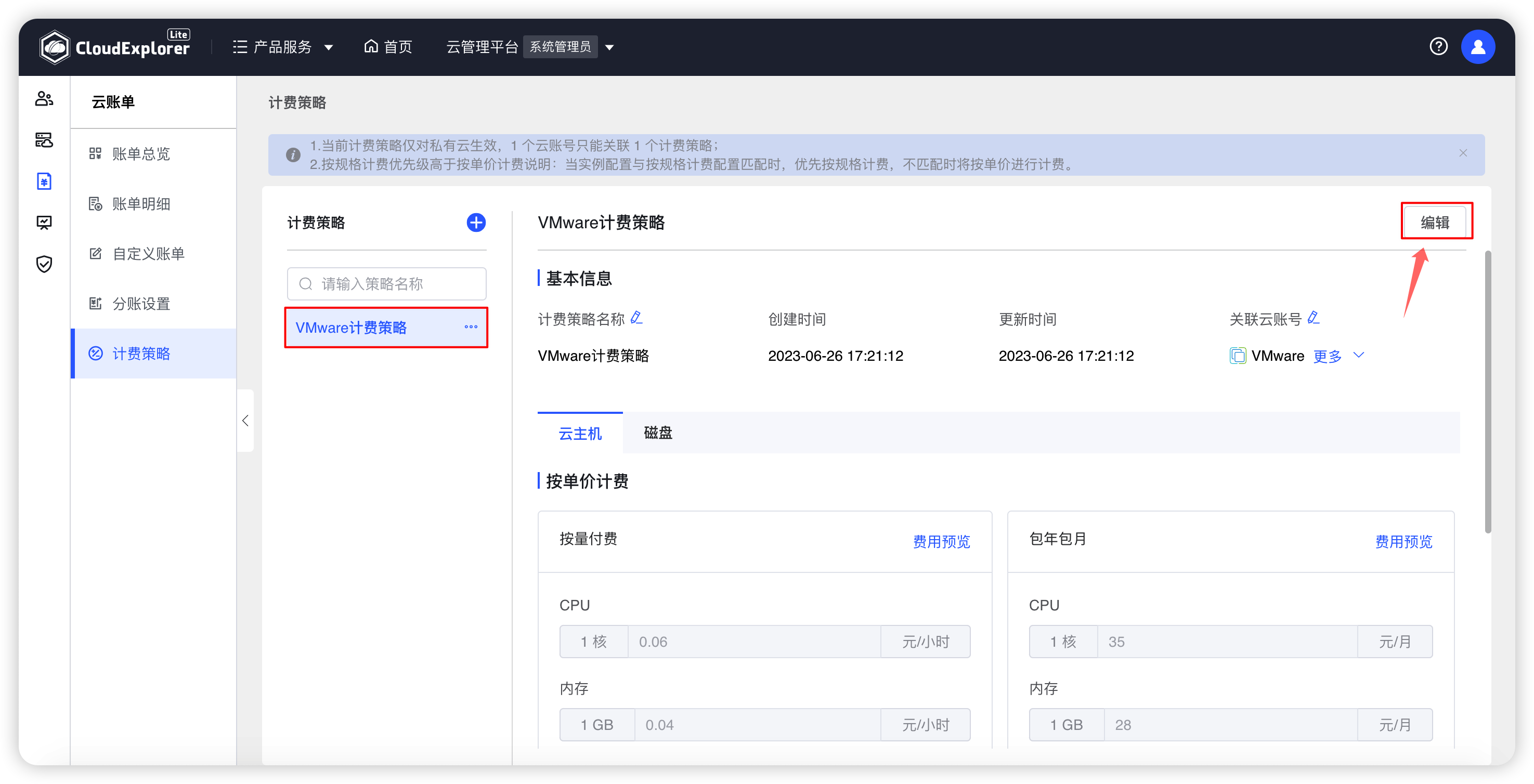Navigate to 分账设置 menu item
Viewport: 1534px width, 784px height.
(153, 304)
